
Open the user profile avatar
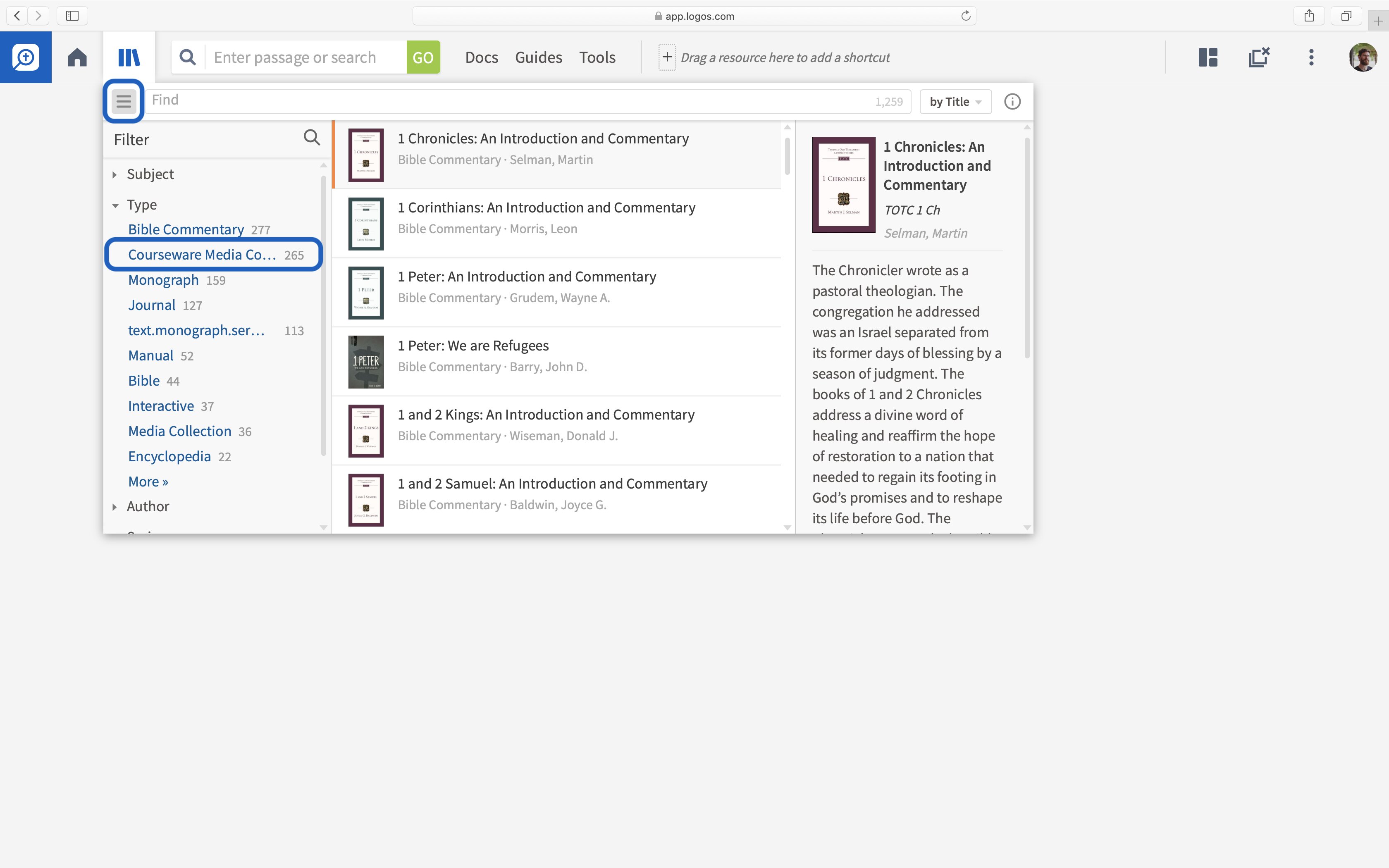pyautogui.click(x=1363, y=57)
